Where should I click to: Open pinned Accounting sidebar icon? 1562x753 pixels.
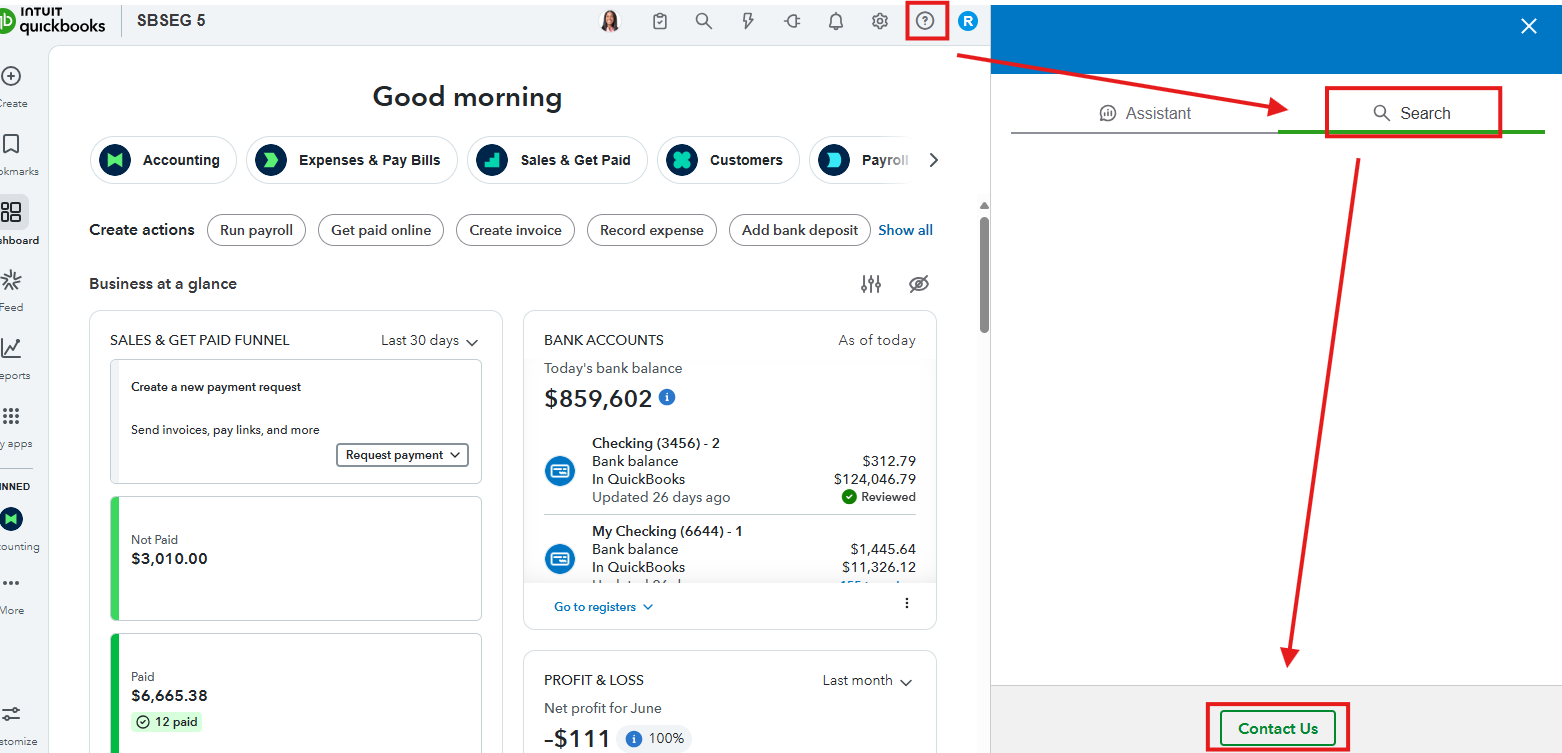11,519
